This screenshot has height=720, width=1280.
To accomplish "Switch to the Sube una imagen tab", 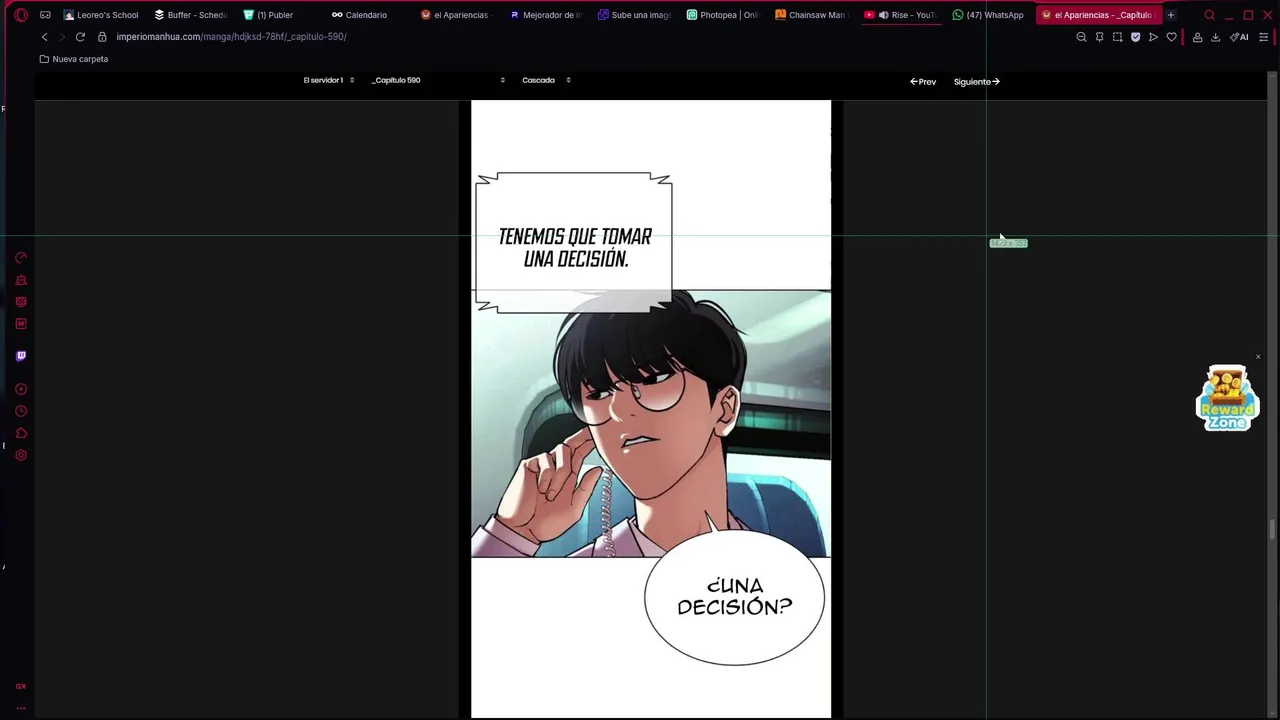I will click(634, 15).
